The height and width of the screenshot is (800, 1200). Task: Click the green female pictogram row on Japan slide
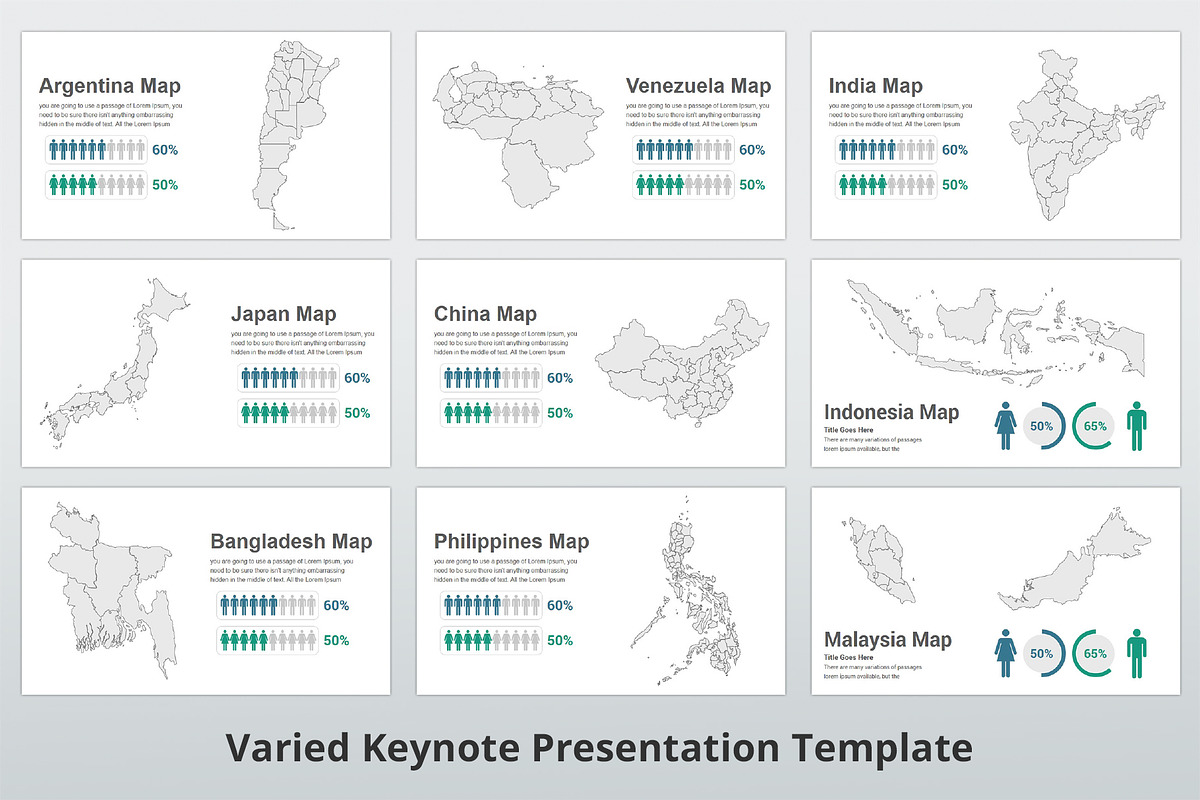pyautogui.click(x=288, y=412)
